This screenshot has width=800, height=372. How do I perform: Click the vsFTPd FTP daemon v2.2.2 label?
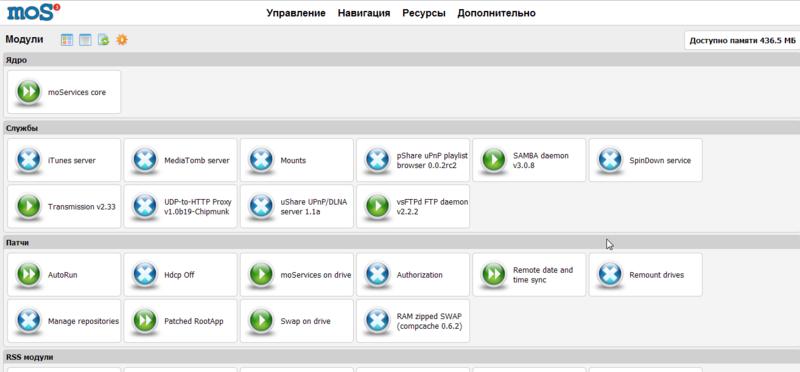[x=433, y=207]
